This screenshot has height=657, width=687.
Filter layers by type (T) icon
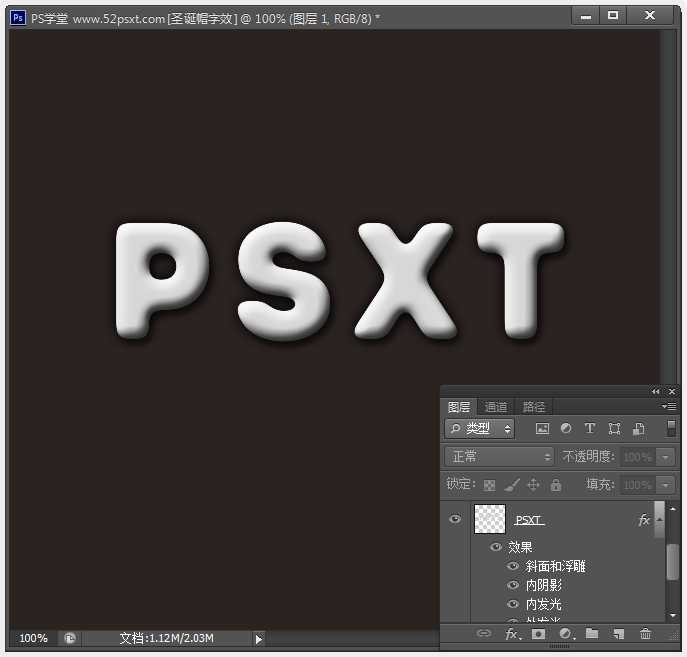[x=590, y=428]
